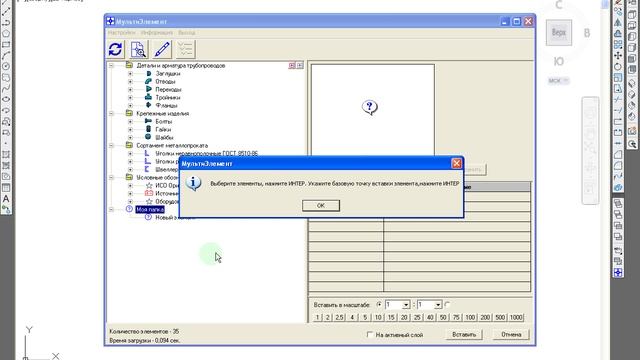640x360 pixels.
Task: Click the blue МультиЭлемент icon at right toolbar bottom
Action: (x=618, y=273)
